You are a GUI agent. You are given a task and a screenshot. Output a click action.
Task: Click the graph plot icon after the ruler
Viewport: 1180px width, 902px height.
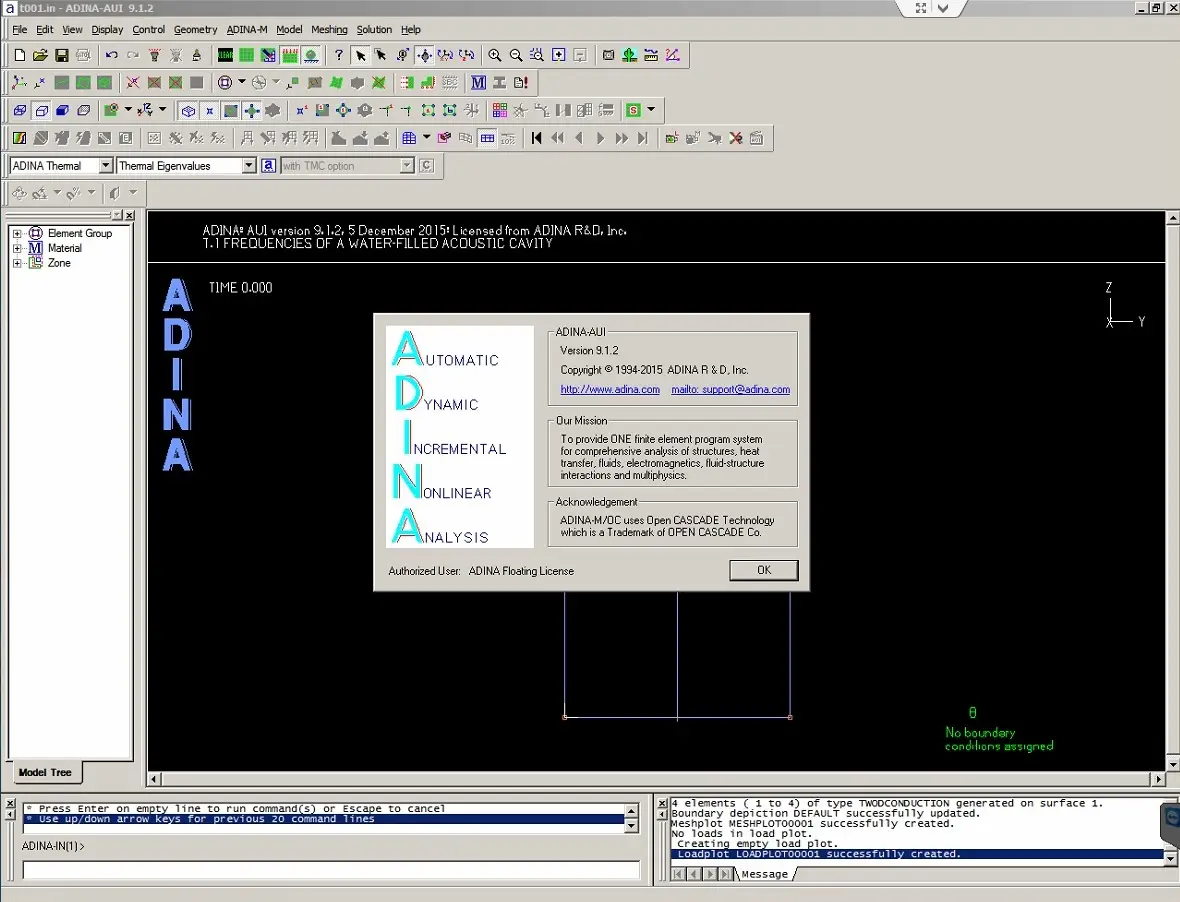tap(672, 55)
